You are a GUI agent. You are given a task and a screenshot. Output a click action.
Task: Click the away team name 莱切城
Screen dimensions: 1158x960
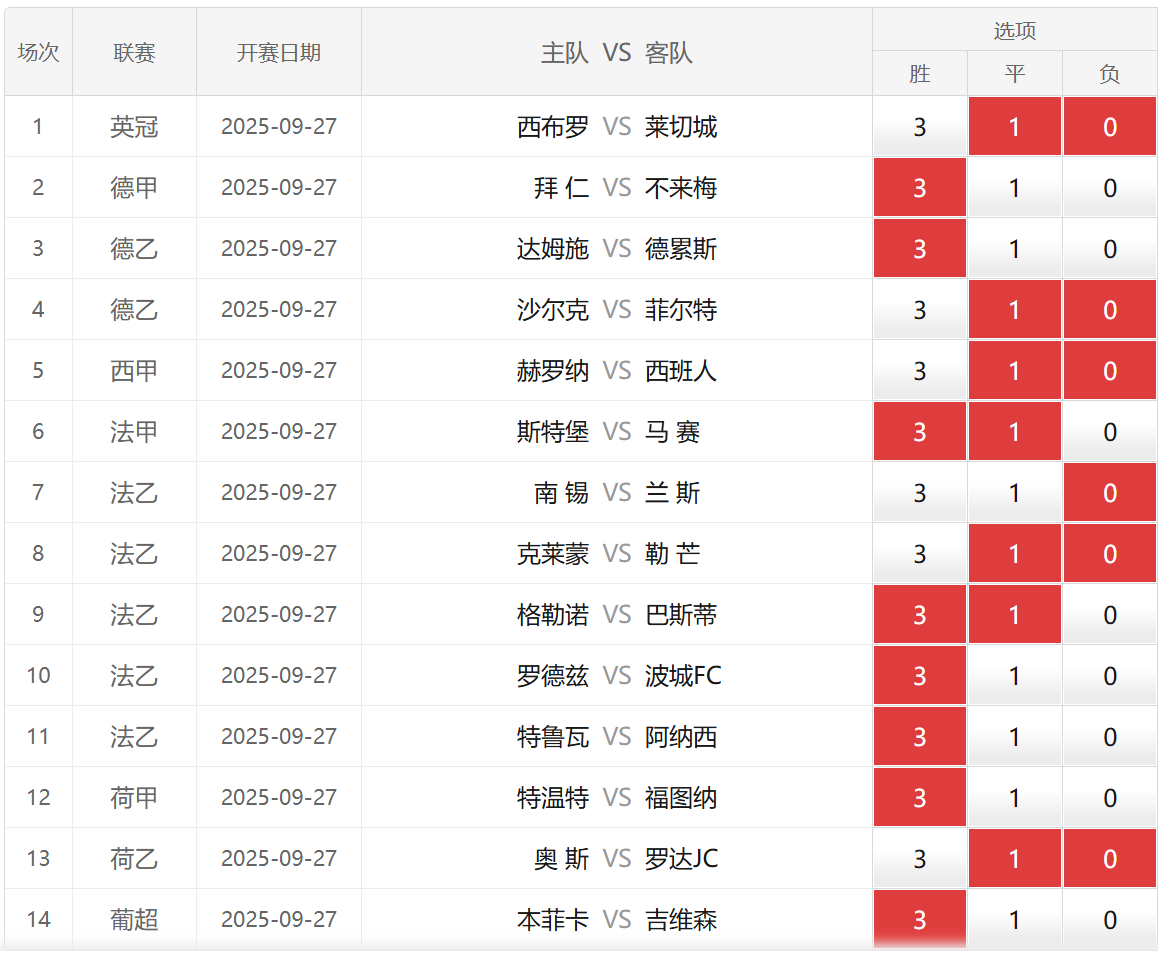681,127
